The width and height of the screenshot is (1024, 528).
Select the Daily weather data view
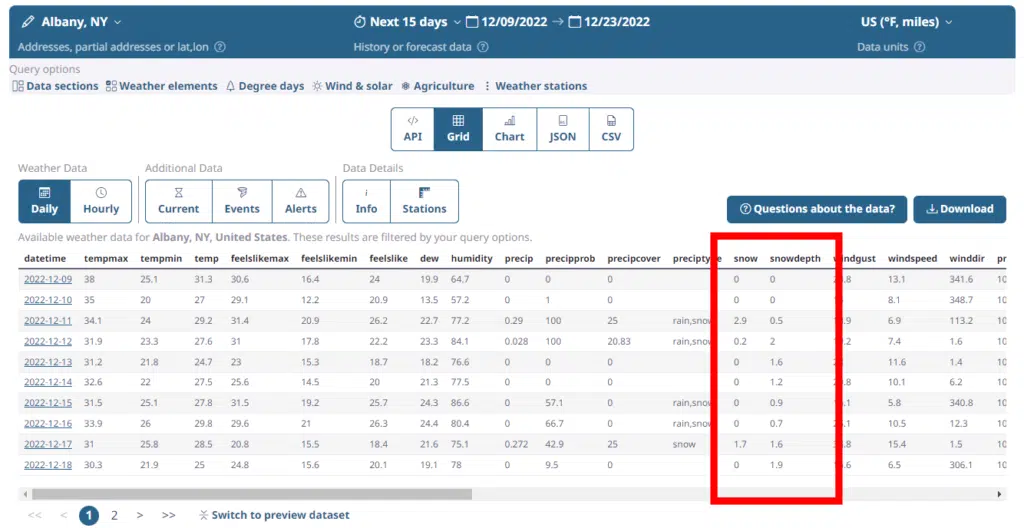[44, 201]
